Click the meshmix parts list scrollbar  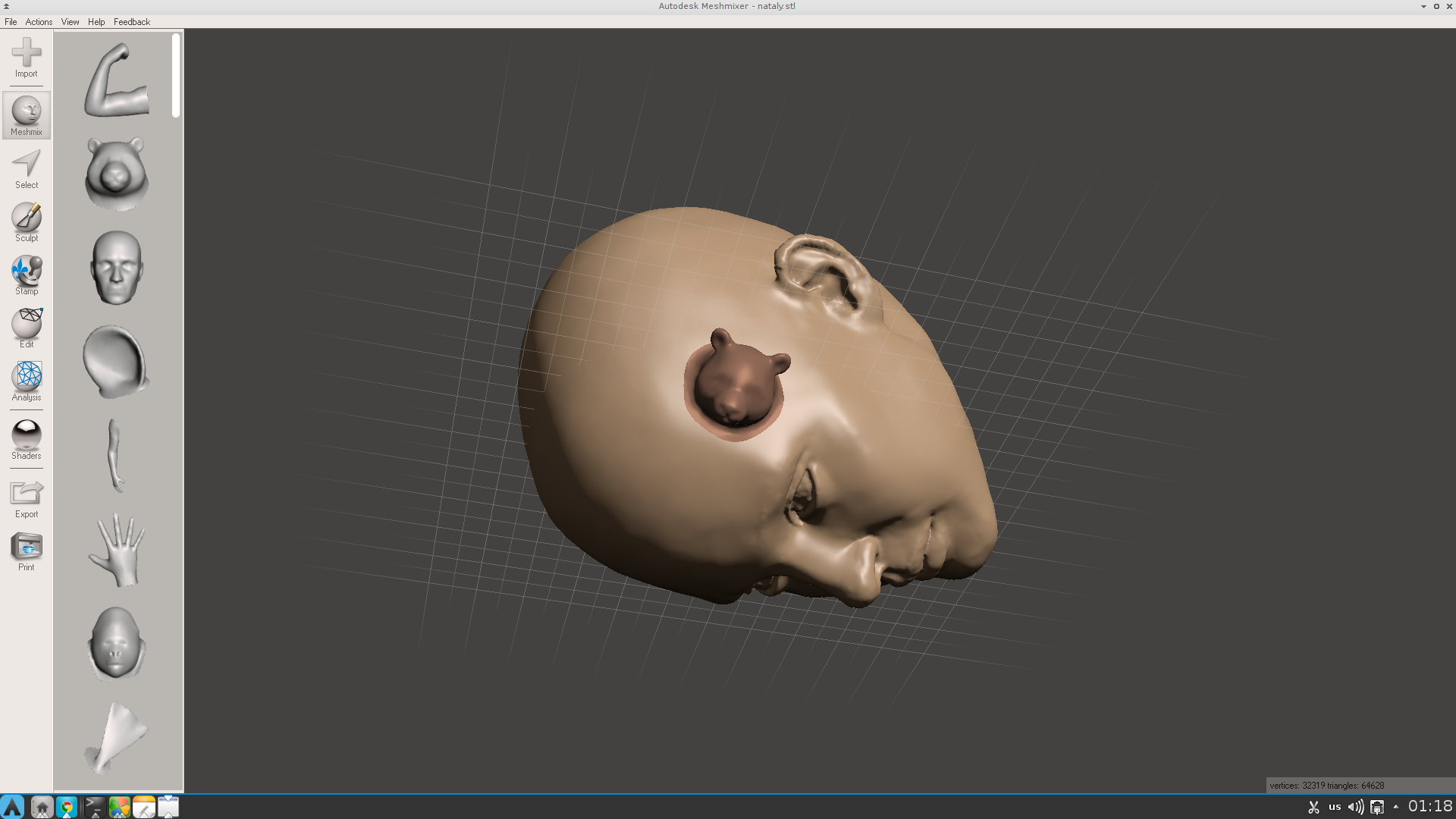coord(176,76)
